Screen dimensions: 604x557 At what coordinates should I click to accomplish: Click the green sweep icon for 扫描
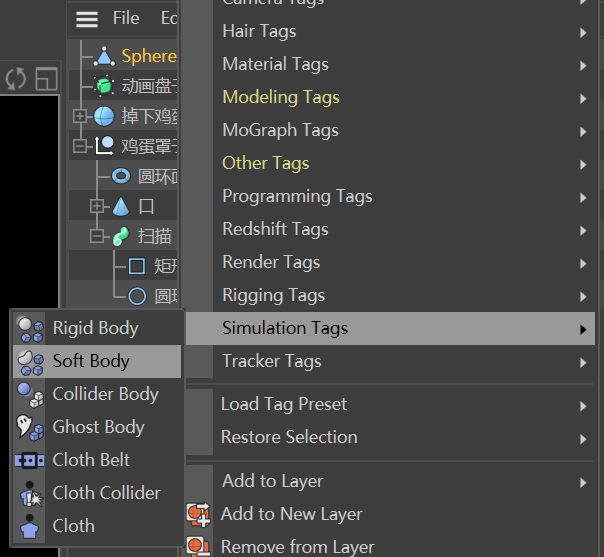[x=121, y=236]
